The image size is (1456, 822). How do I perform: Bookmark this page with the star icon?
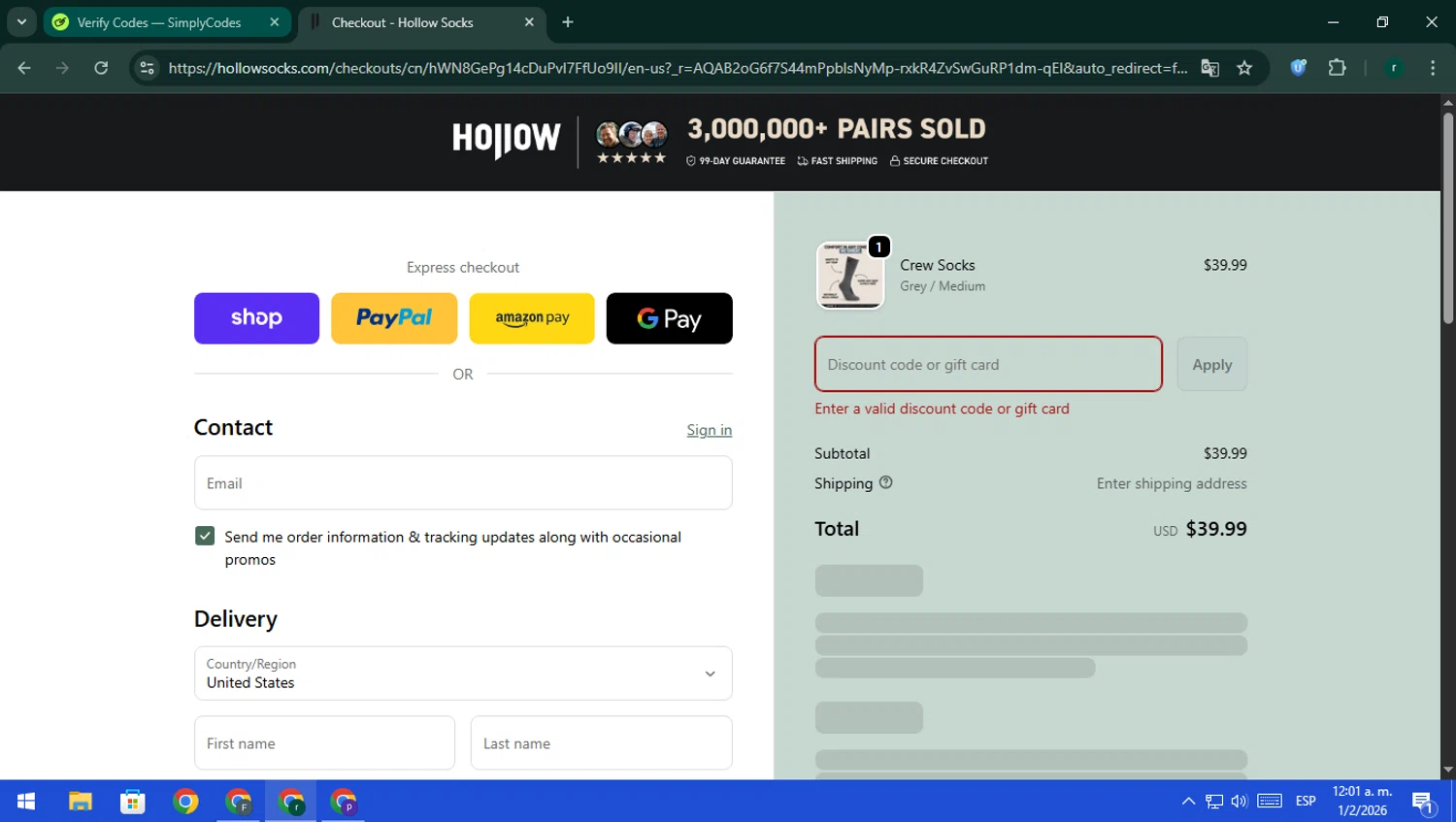coord(1244,68)
